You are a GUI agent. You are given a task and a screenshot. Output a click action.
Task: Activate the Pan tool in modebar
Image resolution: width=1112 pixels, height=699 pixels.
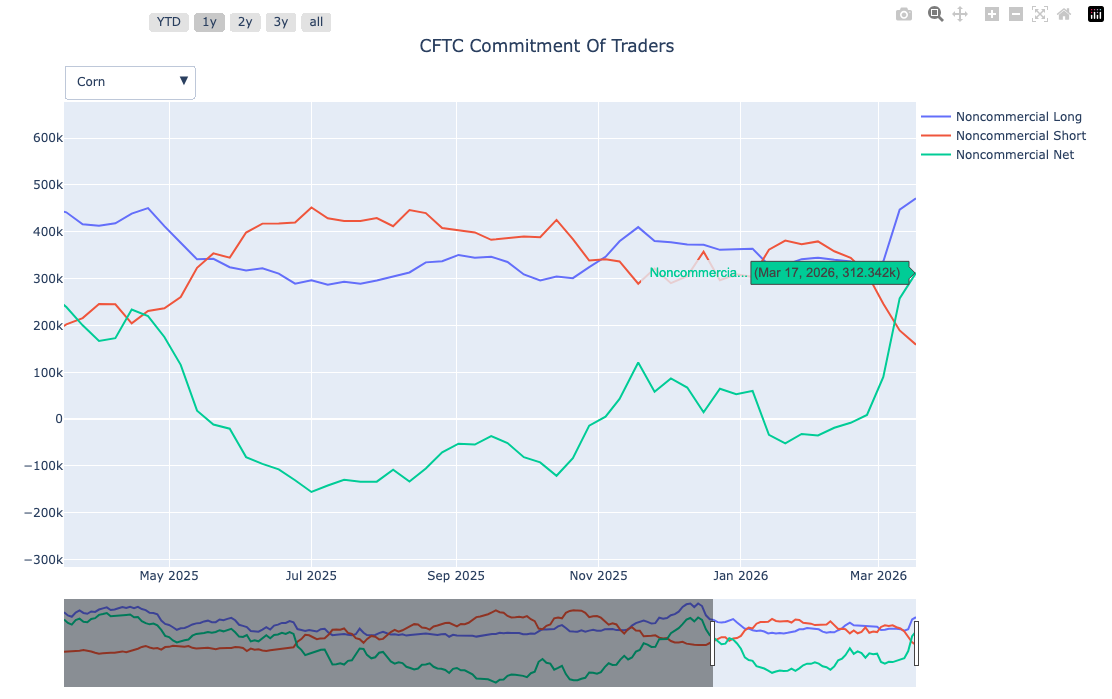(960, 14)
